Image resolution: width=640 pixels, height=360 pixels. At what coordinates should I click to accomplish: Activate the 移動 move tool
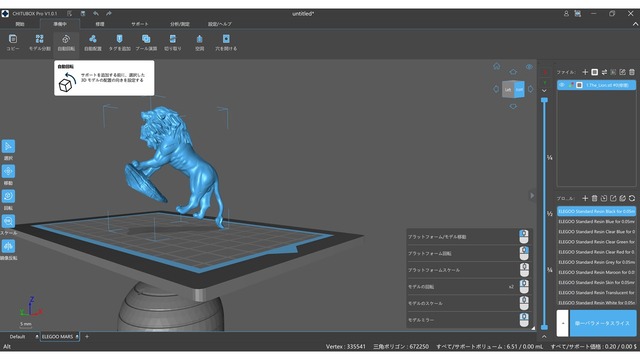point(8,171)
